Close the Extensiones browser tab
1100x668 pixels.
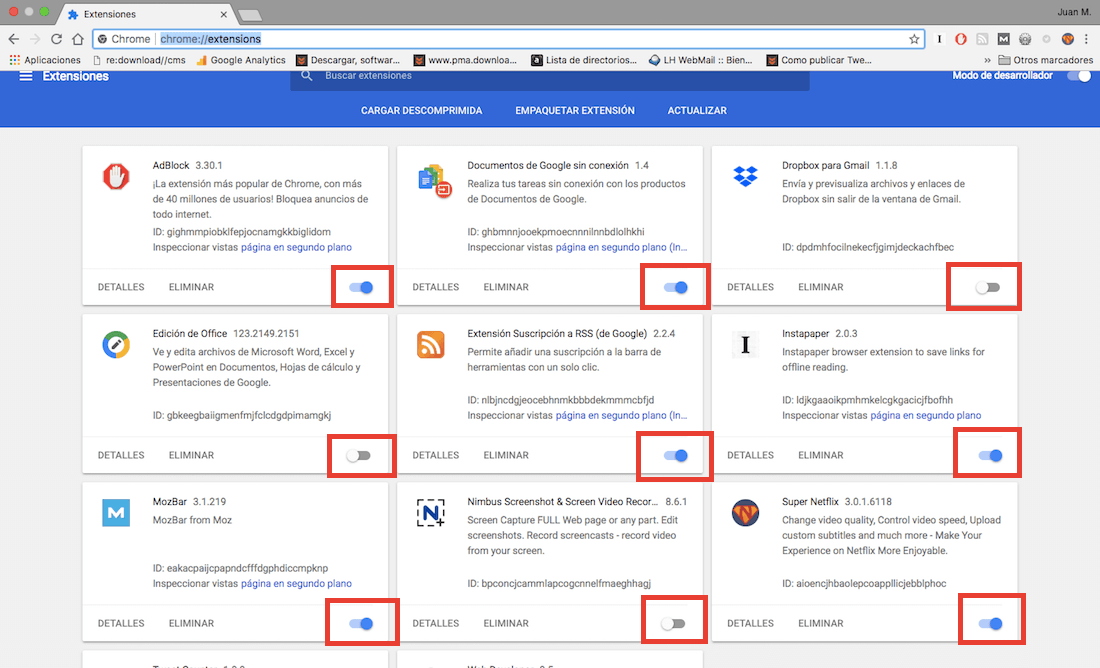point(224,14)
